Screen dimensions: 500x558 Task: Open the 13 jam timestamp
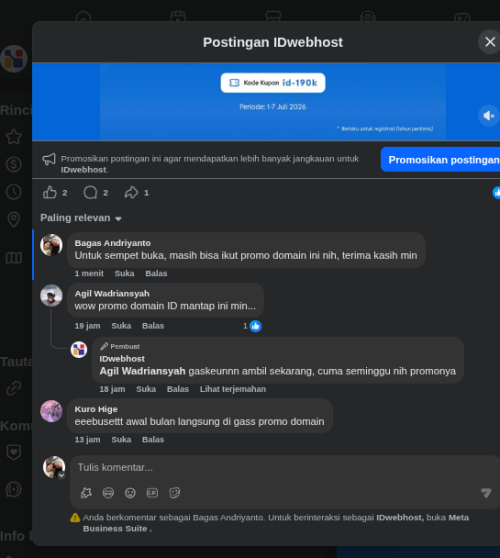(87, 439)
